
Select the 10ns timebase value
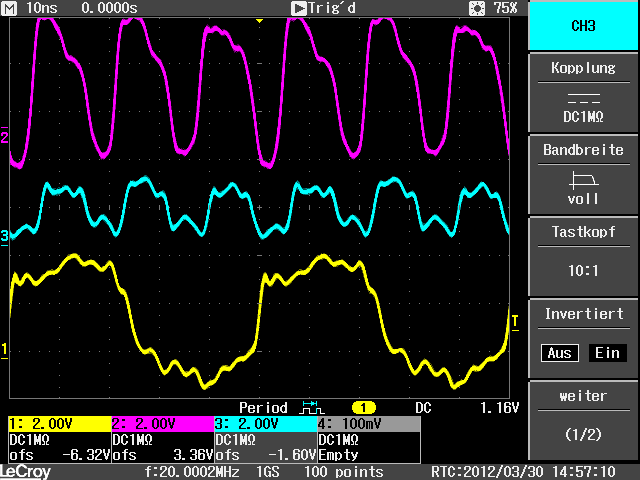point(42,8)
